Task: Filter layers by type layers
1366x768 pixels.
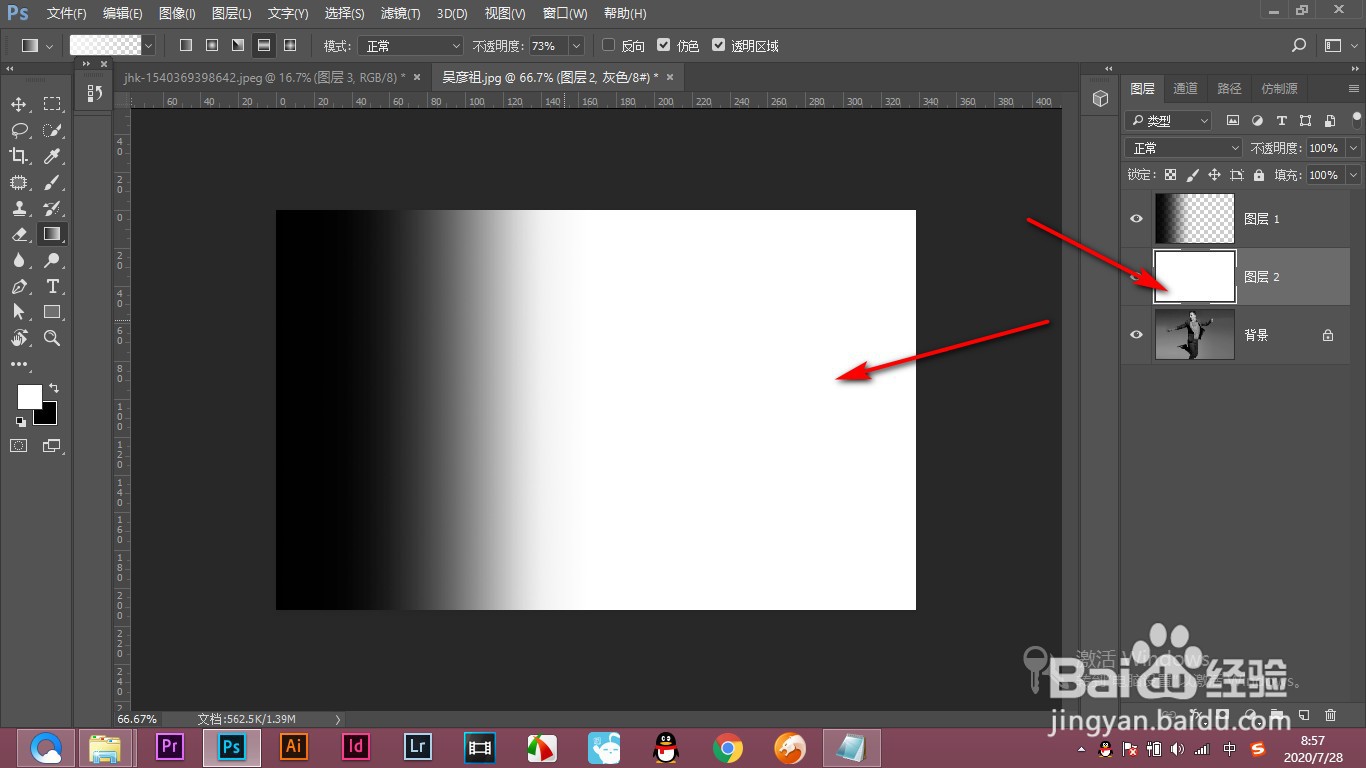Action: [1281, 120]
